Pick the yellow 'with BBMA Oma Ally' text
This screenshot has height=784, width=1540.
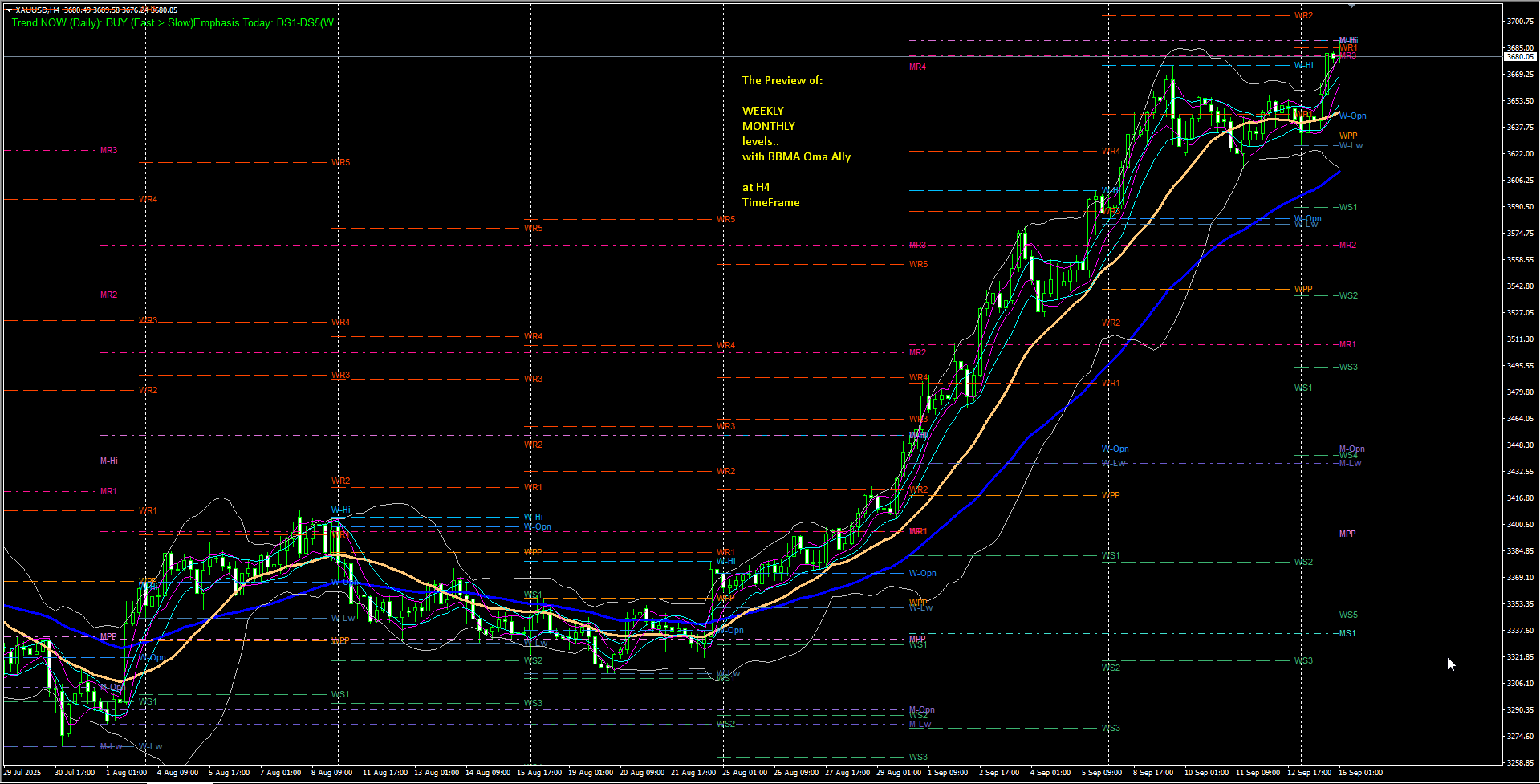tap(796, 156)
